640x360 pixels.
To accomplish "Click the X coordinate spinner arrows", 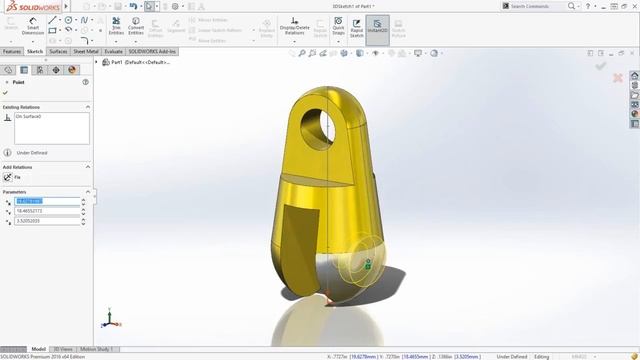I will click(x=84, y=201).
